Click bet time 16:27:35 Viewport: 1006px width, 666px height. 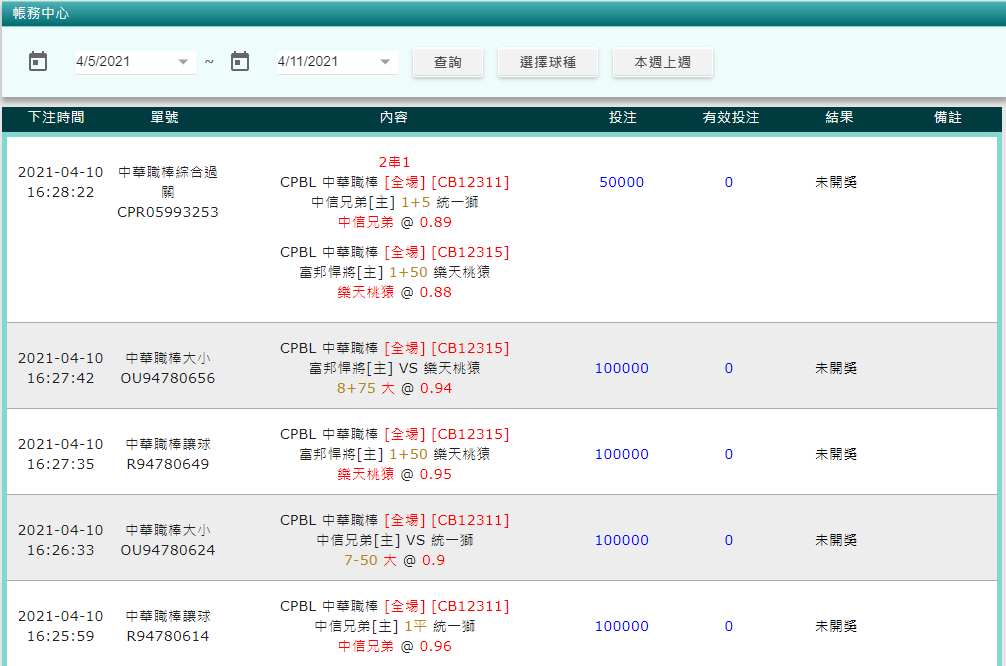[60, 465]
